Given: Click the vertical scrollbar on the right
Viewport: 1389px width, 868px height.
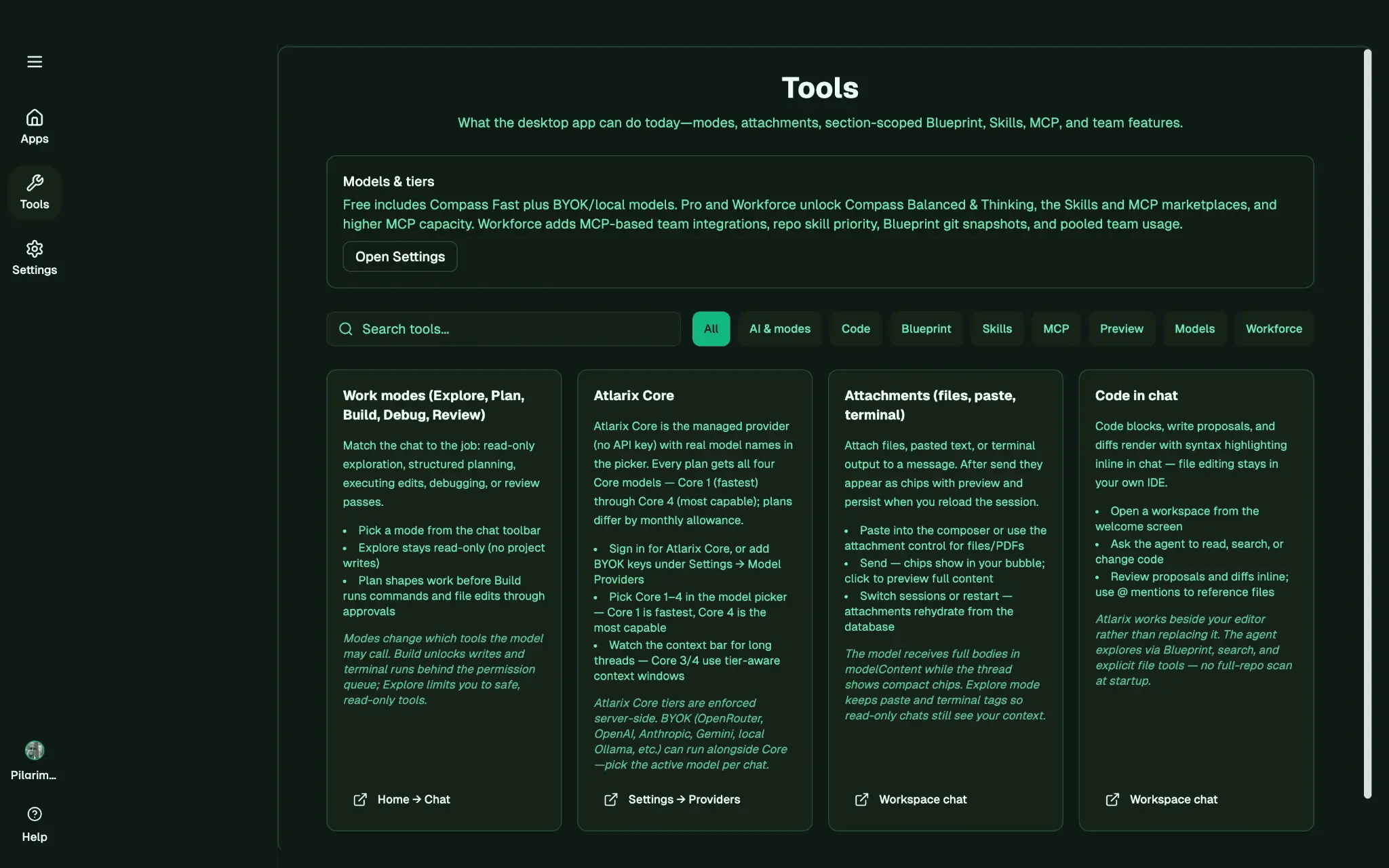Looking at the screenshot, I should click(1367, 424).
